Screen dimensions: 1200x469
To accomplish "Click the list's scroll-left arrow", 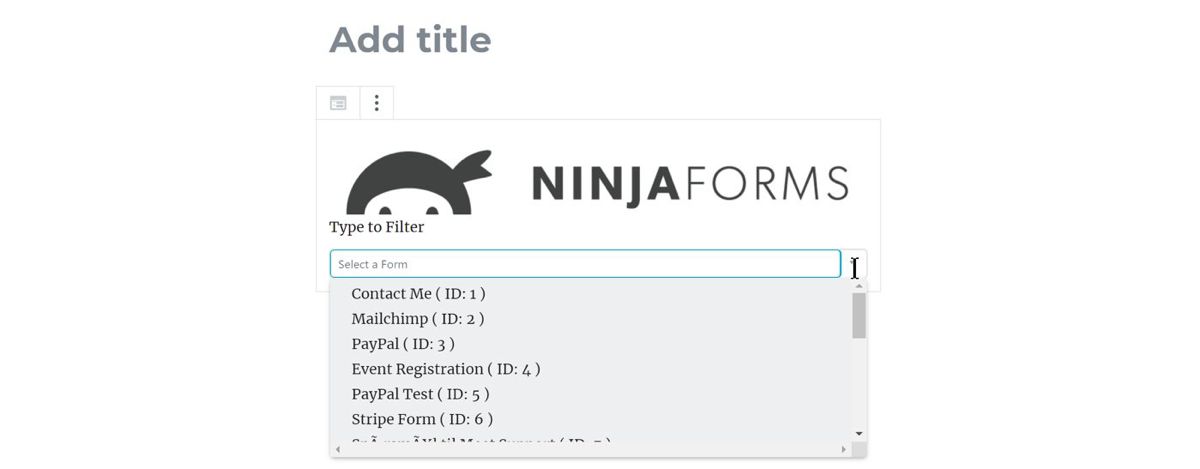I will pyautogui.click(x=338, y=449).
